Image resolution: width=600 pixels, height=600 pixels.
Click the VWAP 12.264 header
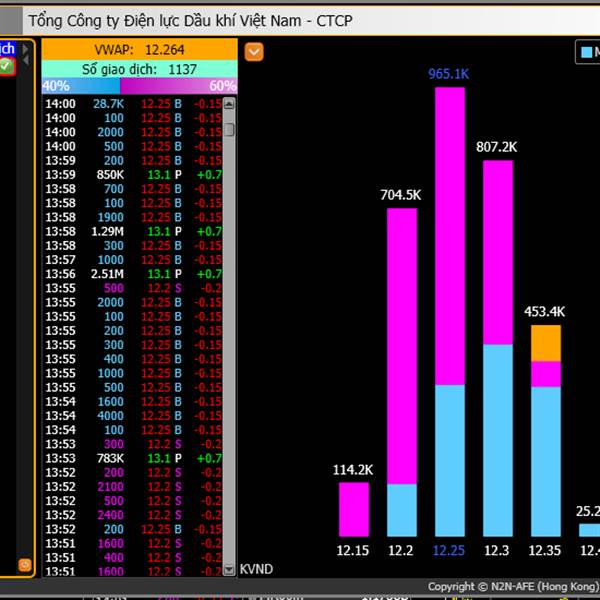click(139, 49)
